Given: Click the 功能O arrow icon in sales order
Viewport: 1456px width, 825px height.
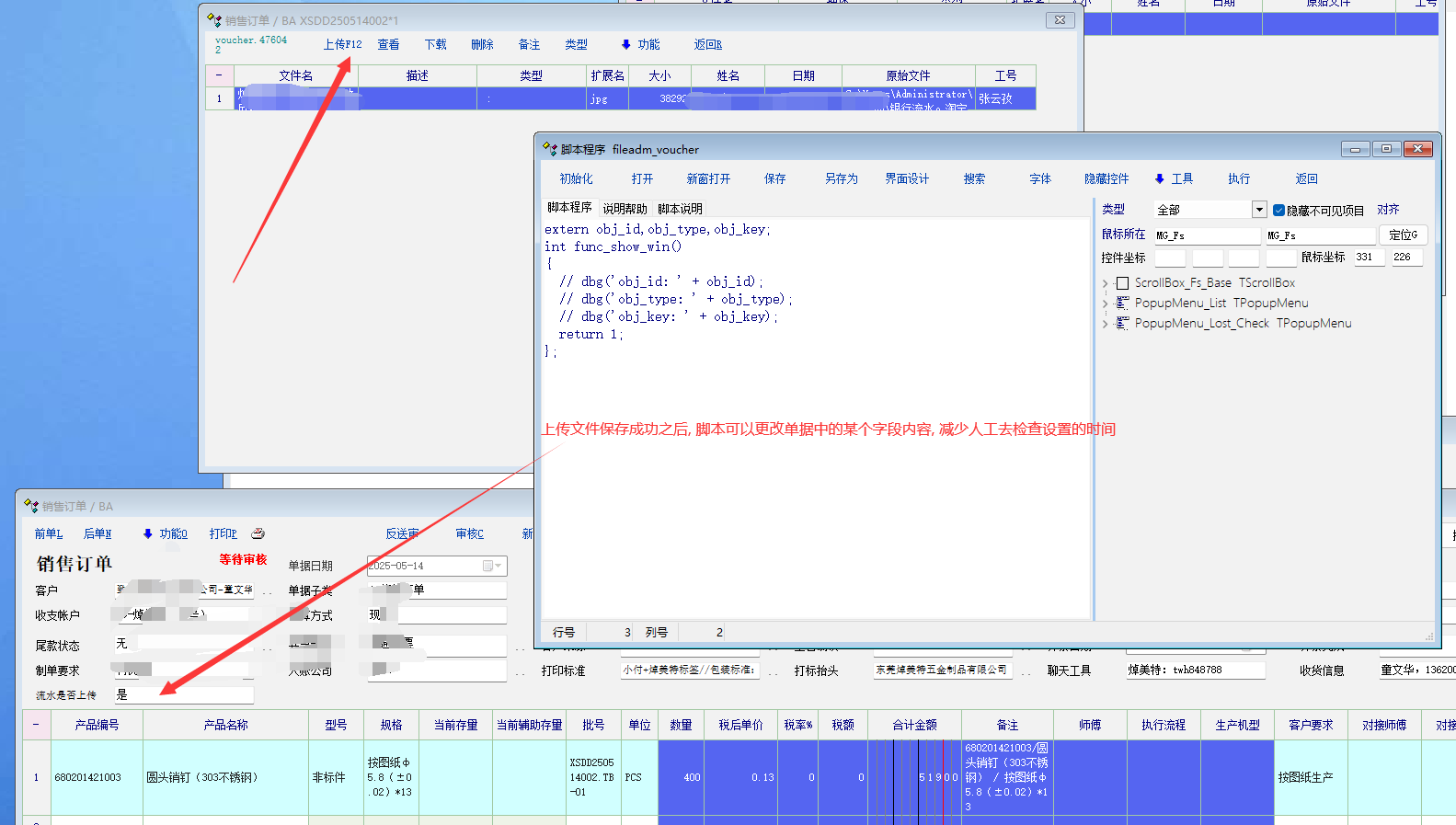Looking at the screenshot, I should click(148, 534).
